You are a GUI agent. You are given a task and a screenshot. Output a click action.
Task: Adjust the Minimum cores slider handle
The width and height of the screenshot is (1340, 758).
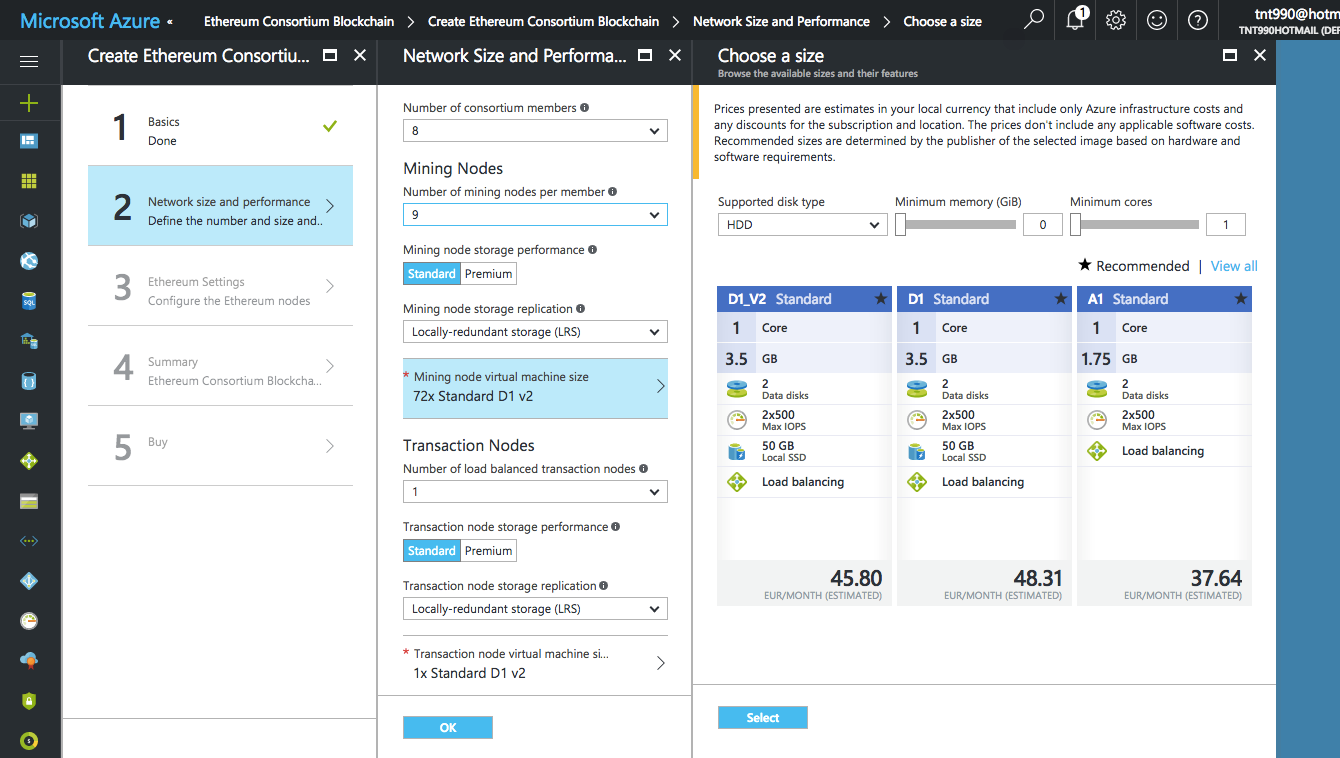1075,225
